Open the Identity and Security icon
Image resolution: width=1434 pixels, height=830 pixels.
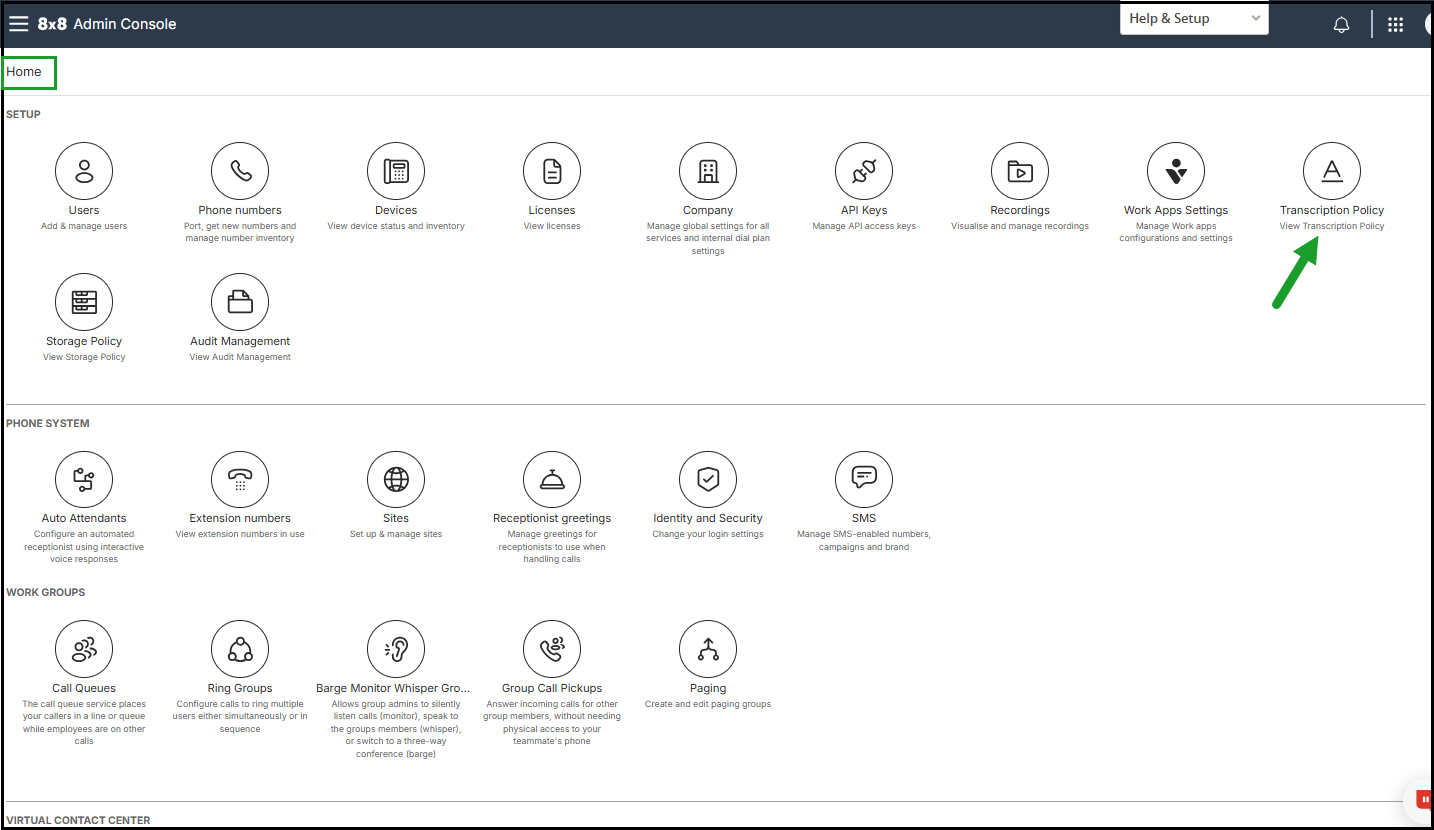point(708,479)
